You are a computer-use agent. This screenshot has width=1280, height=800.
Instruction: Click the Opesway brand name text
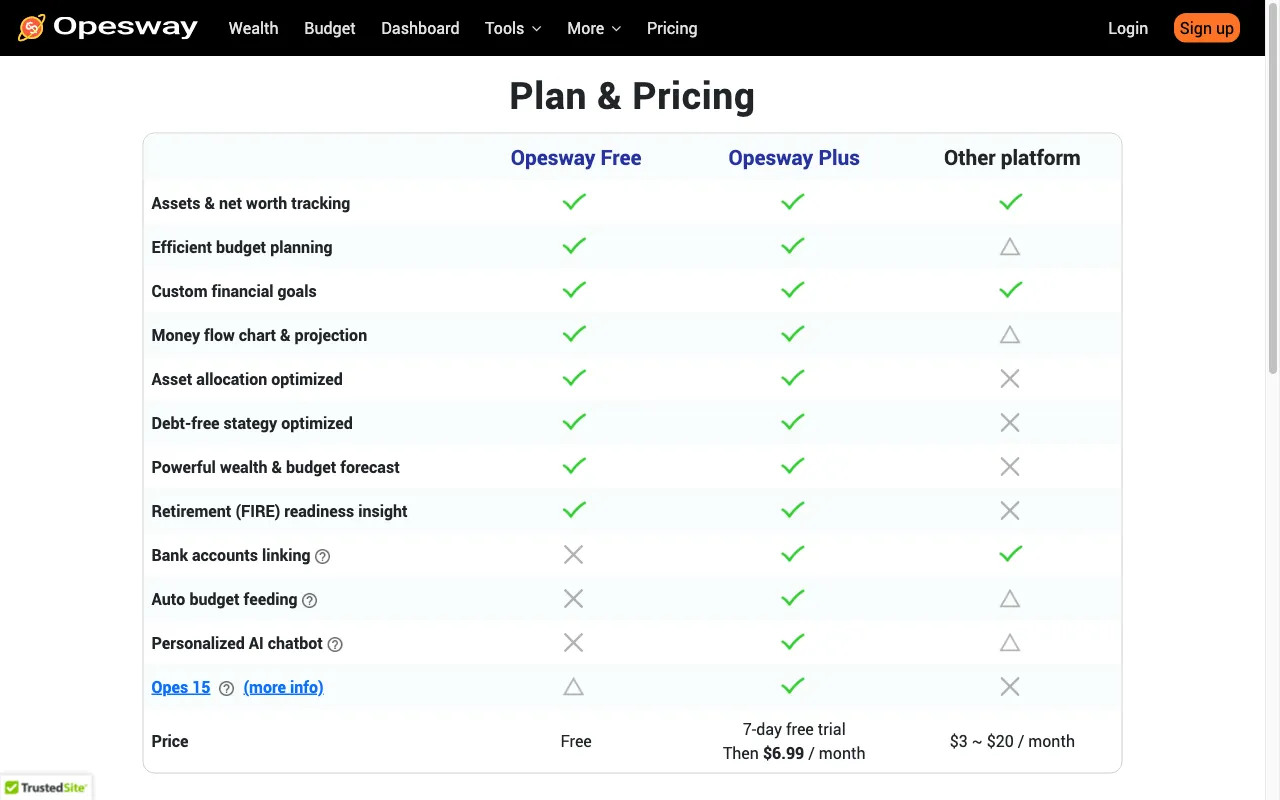click(125, 27)
